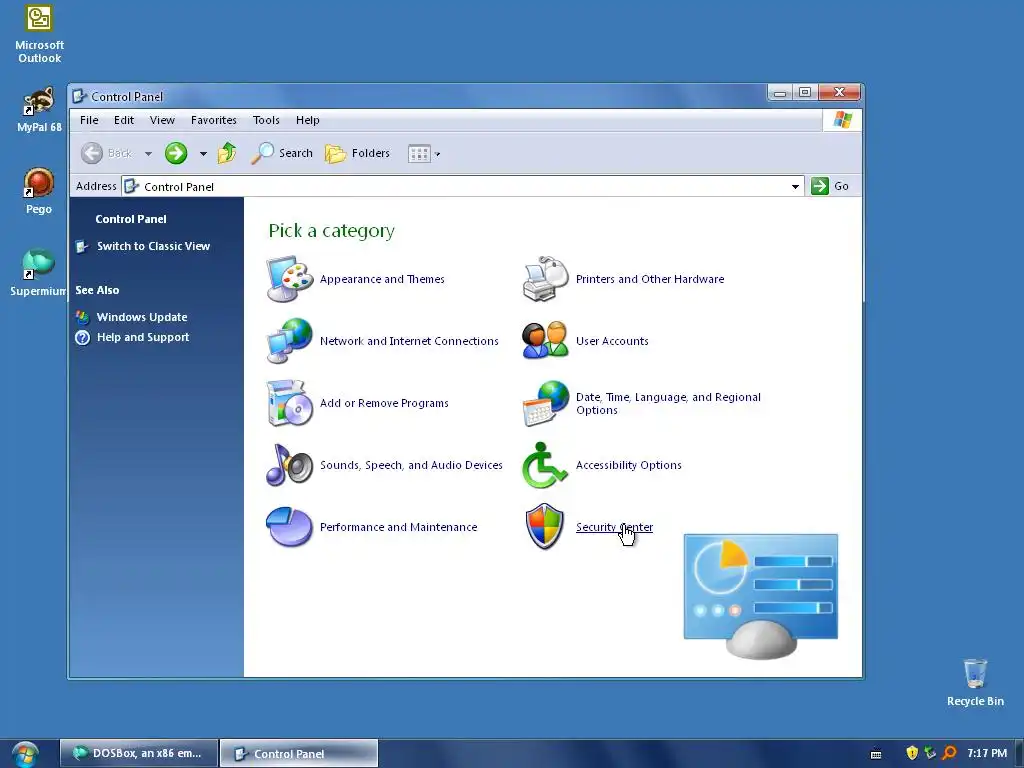Click Printers and Other Hardware text link
The height and width of the screenshot is (768, 1024).
(x=650, y=279)
